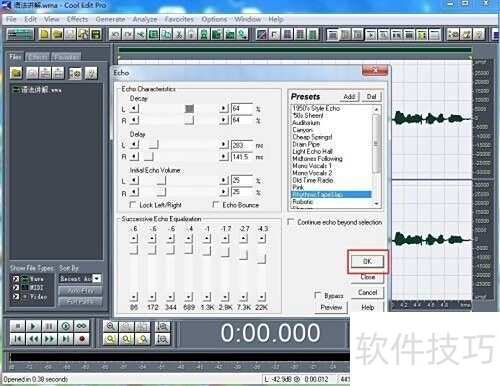500x386 pixels.
Task: Click the Preview button
Action: pyautogui.click(x=331, y=307)
